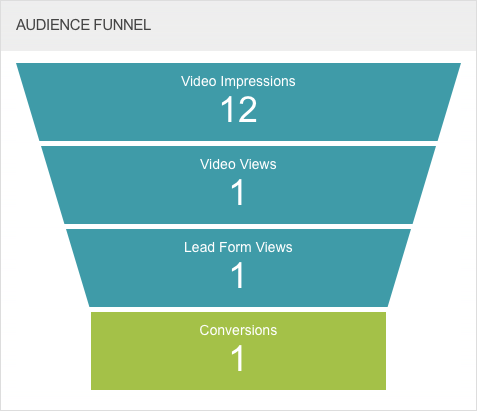The width and height of the screenshot is (477, 411).
Task: Click left edge of Video Impressions trapezoid
Action: point(43,102)
